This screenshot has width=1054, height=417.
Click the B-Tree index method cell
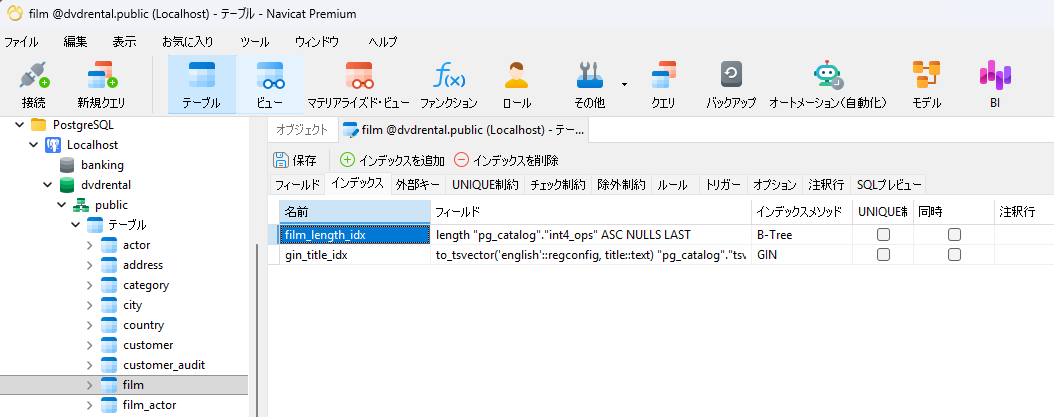[x=801, y=235]
